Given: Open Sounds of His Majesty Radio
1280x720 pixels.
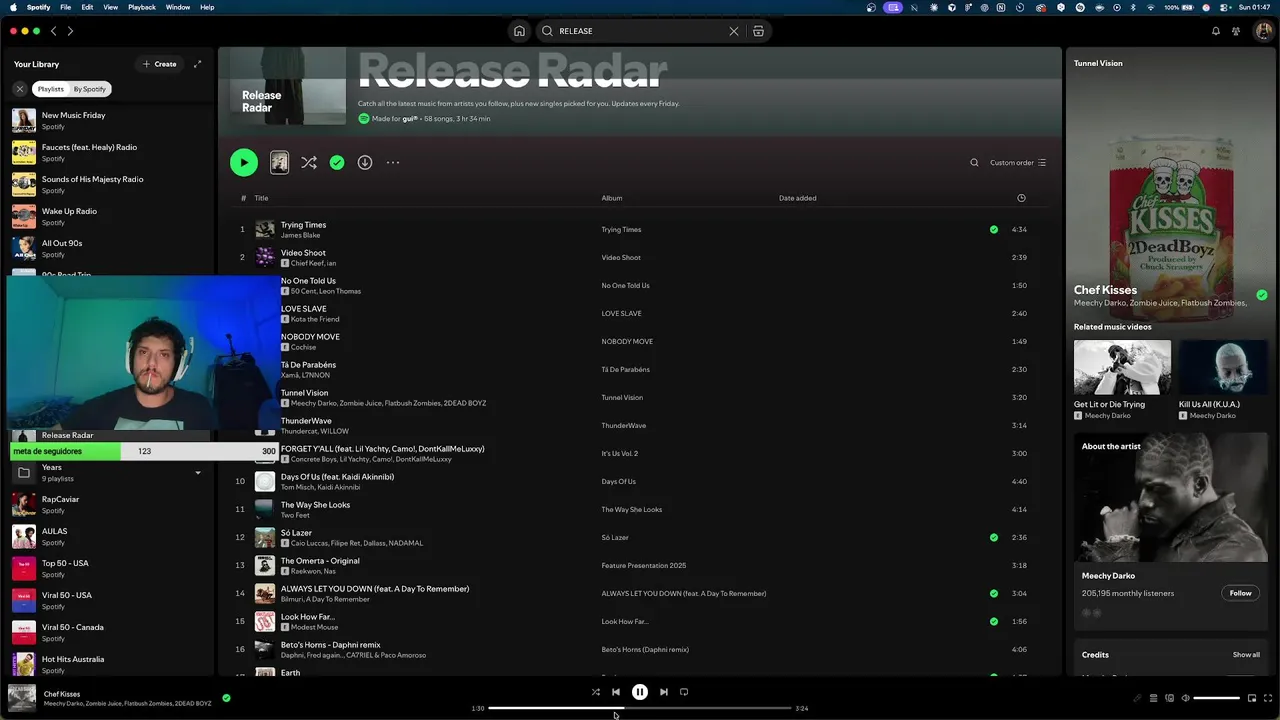Looking at the screenshot, I should tap(108, 184).
